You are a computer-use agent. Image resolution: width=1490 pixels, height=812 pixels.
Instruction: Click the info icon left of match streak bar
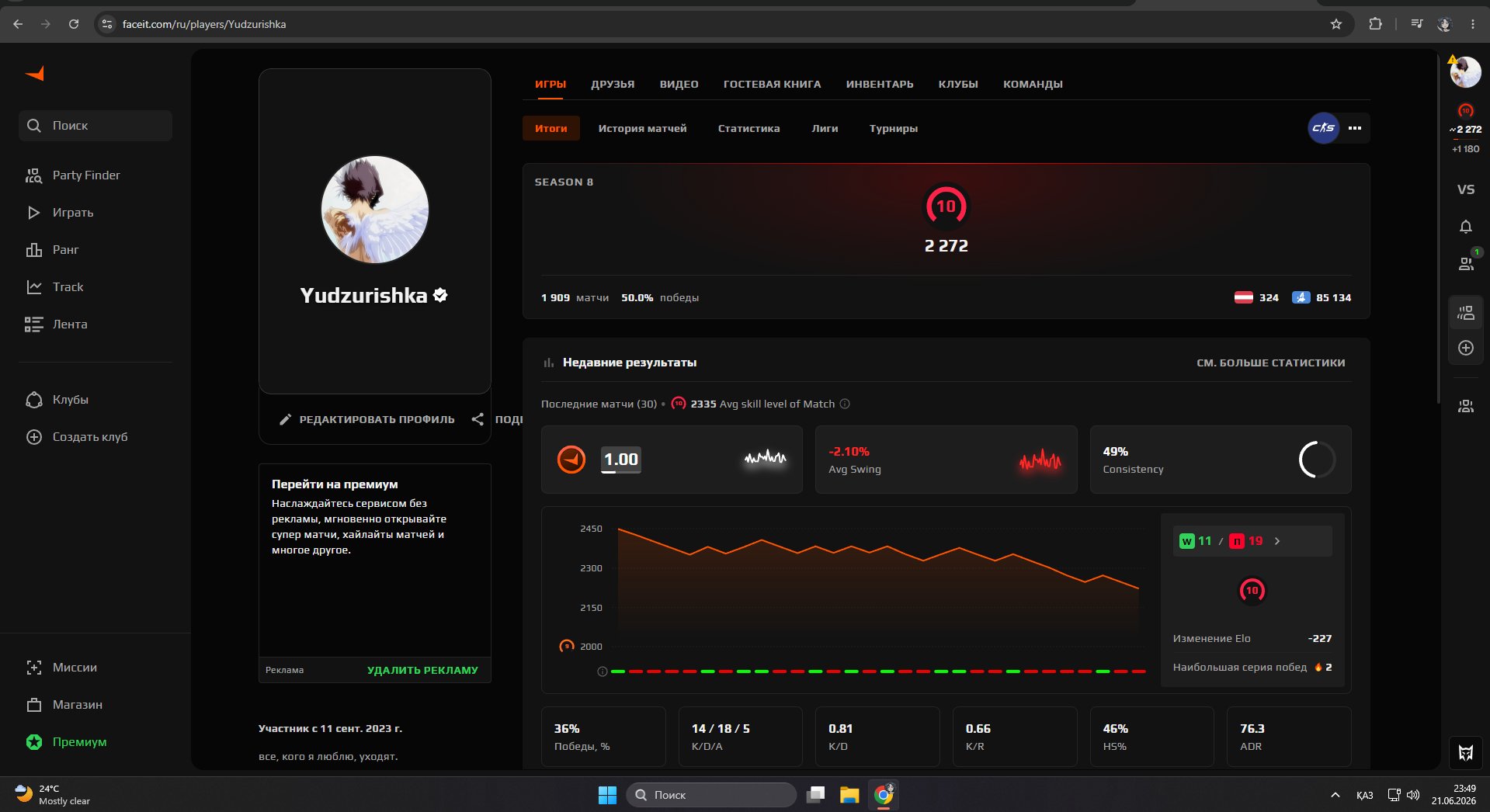click(602, 671)
